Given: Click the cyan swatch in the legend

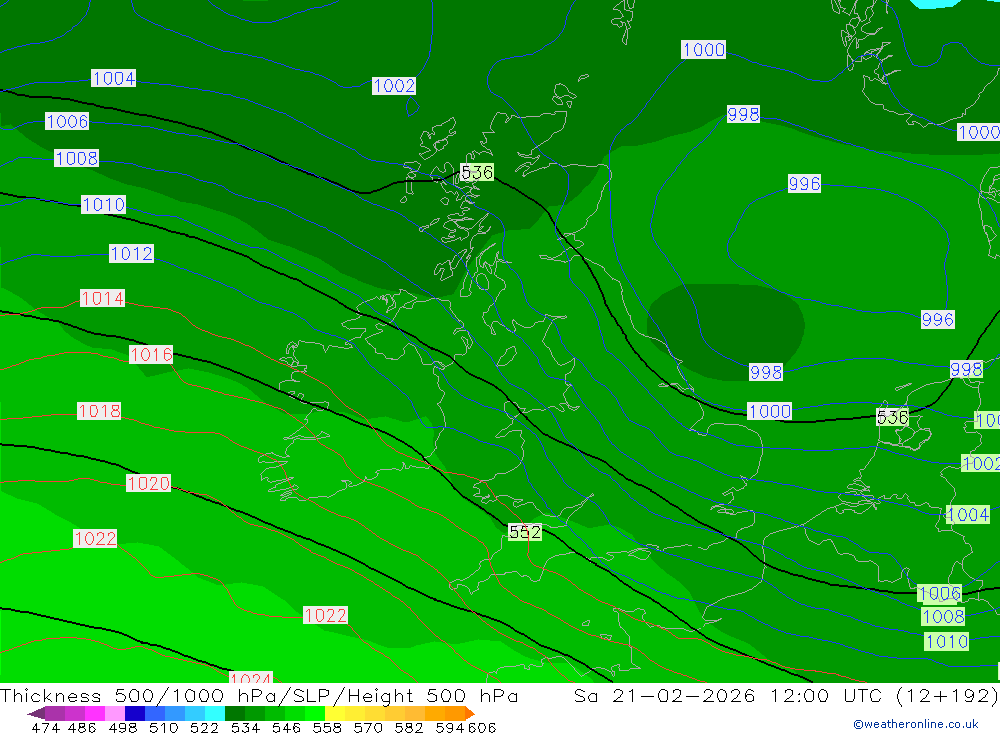Looking at the screenshot, I should 215,713.
